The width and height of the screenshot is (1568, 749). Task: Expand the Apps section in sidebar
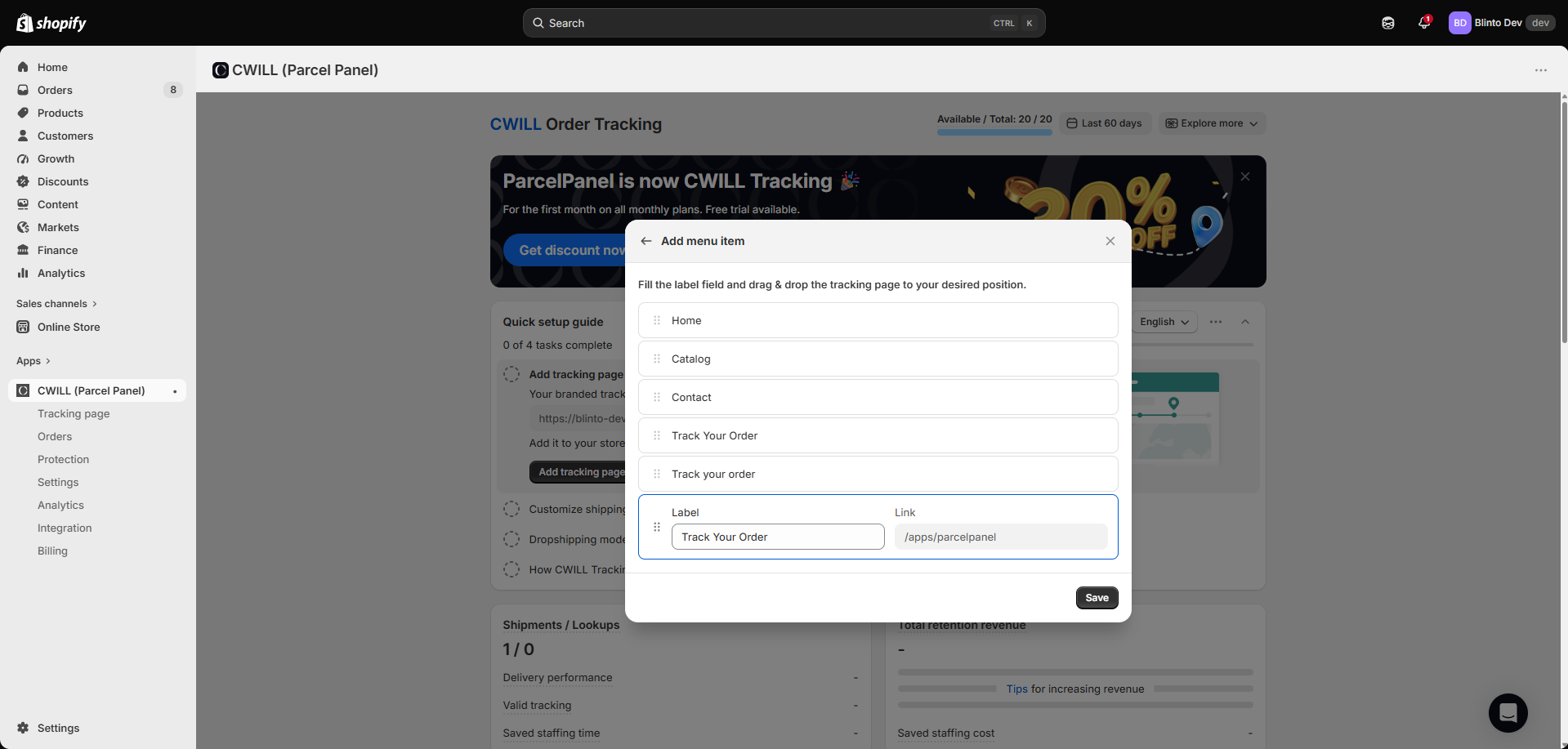[x=34, y=361]
